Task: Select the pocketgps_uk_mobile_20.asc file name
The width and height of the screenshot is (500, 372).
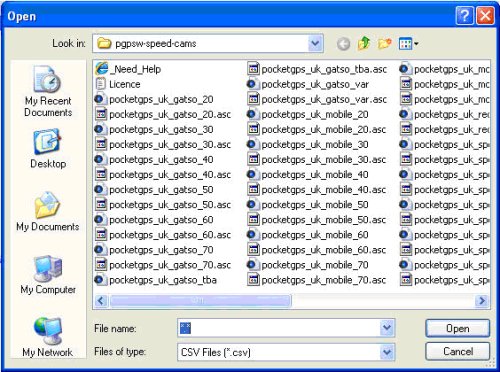Action: pos(323,129)
